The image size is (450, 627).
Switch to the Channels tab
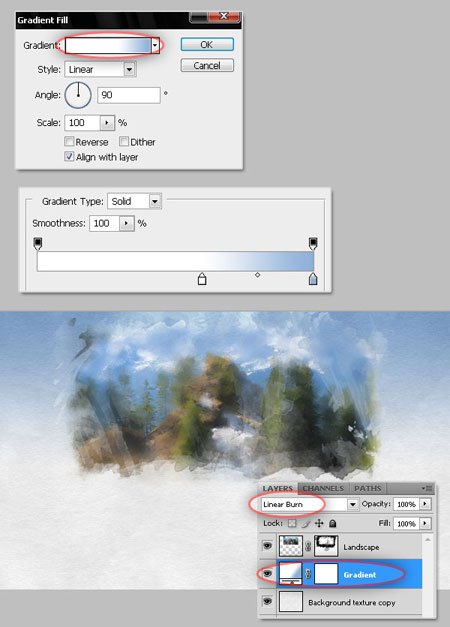(323, 488)
